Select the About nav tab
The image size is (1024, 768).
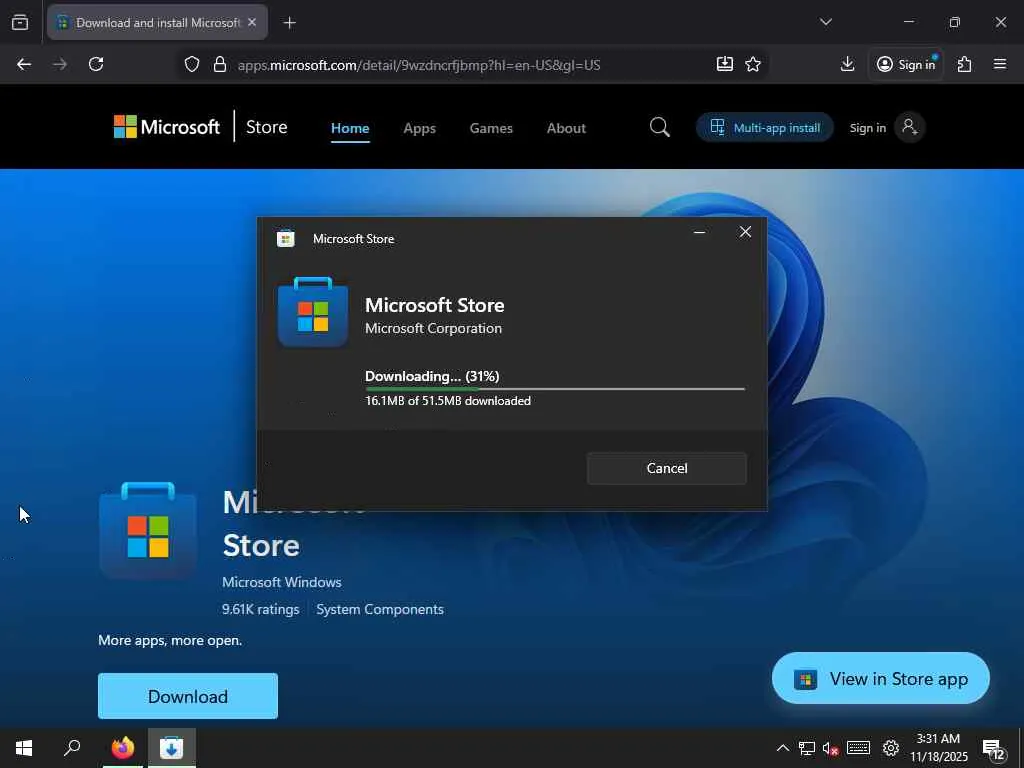(x=566, y=128)
